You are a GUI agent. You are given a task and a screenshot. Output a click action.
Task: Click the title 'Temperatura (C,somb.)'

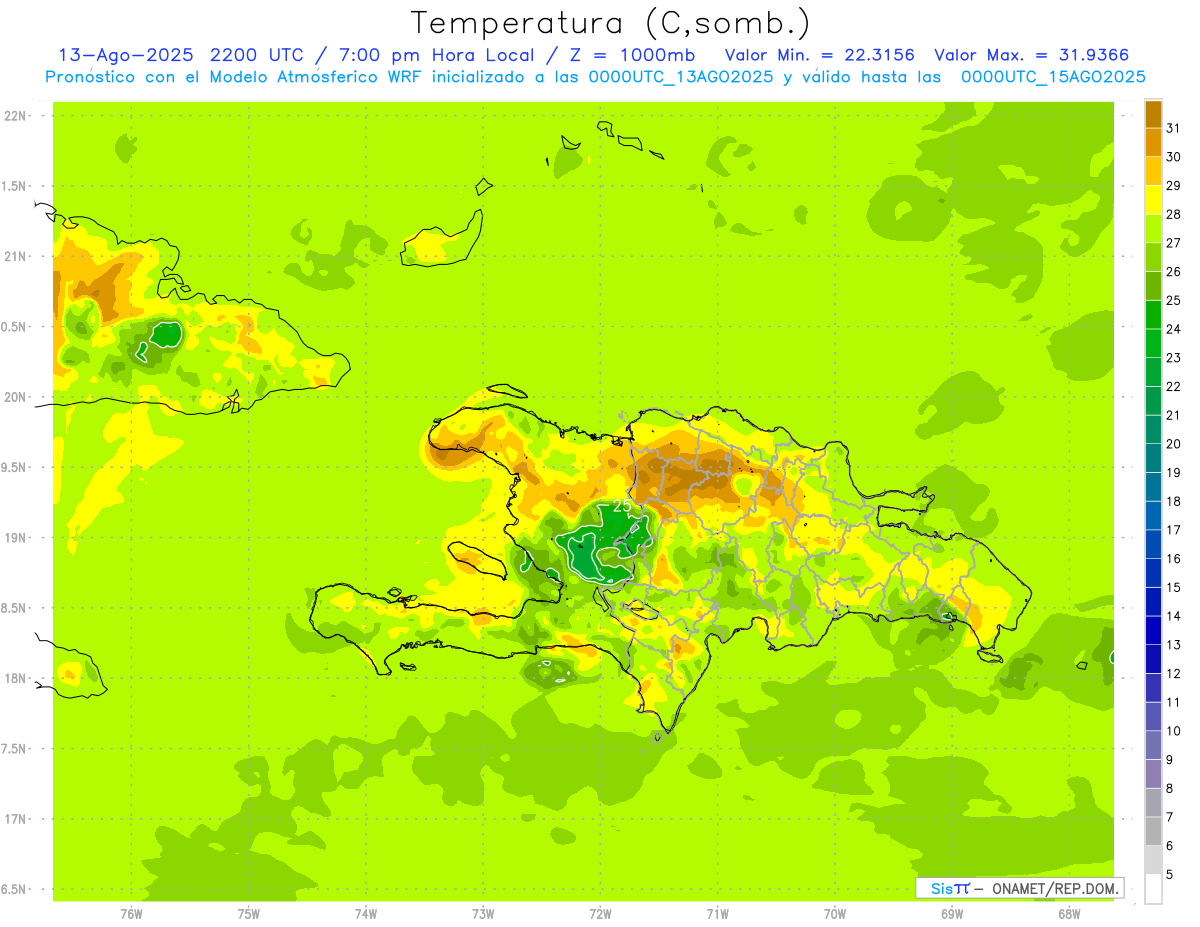point(611,23)
